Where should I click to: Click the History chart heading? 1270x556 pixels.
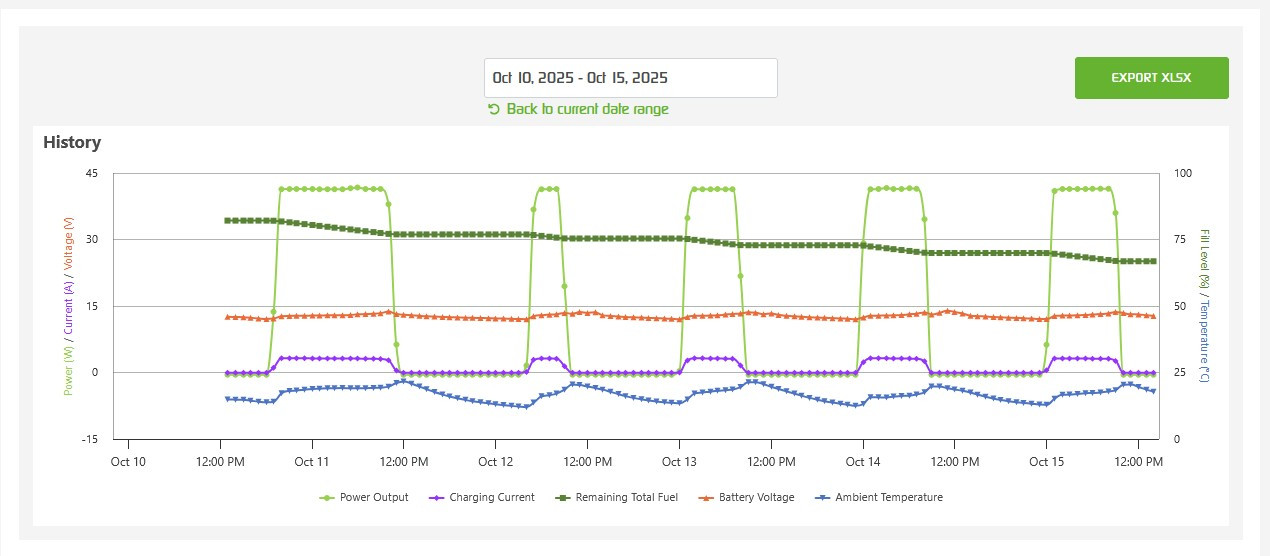click(72, 142)
